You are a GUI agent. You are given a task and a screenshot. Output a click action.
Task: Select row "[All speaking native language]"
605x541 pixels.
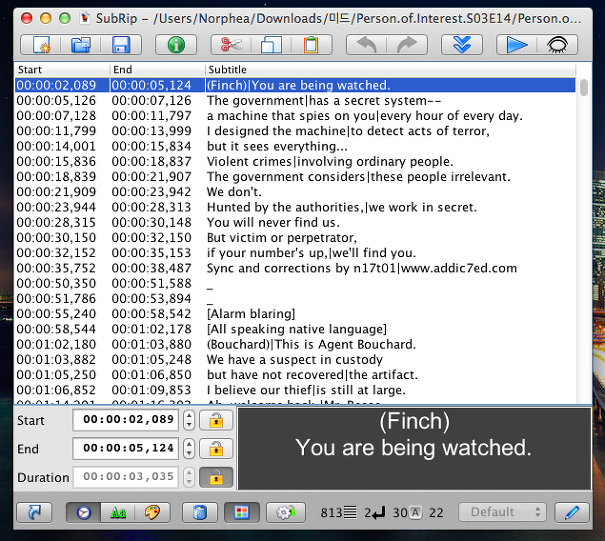[x=295, y=329]
